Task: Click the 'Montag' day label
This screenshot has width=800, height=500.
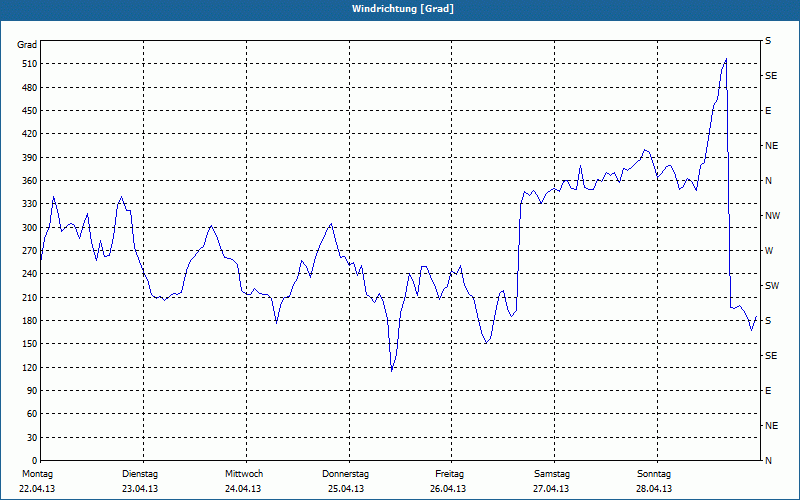Action: point(37,474)
